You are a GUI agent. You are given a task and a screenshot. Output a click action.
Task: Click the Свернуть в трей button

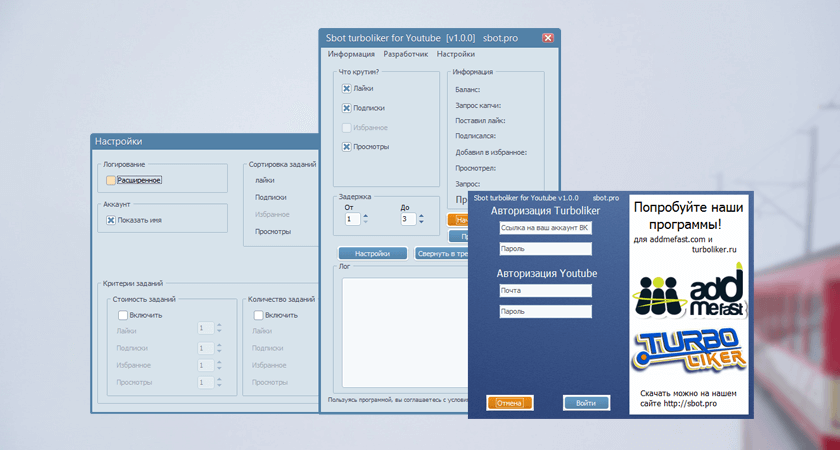click(x=441, y=253)
